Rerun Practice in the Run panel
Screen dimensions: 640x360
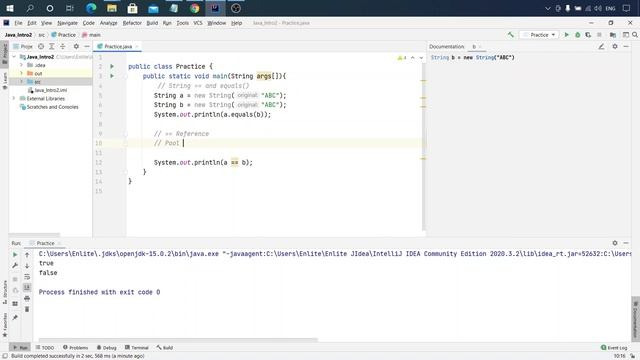[x=15, y=255]
